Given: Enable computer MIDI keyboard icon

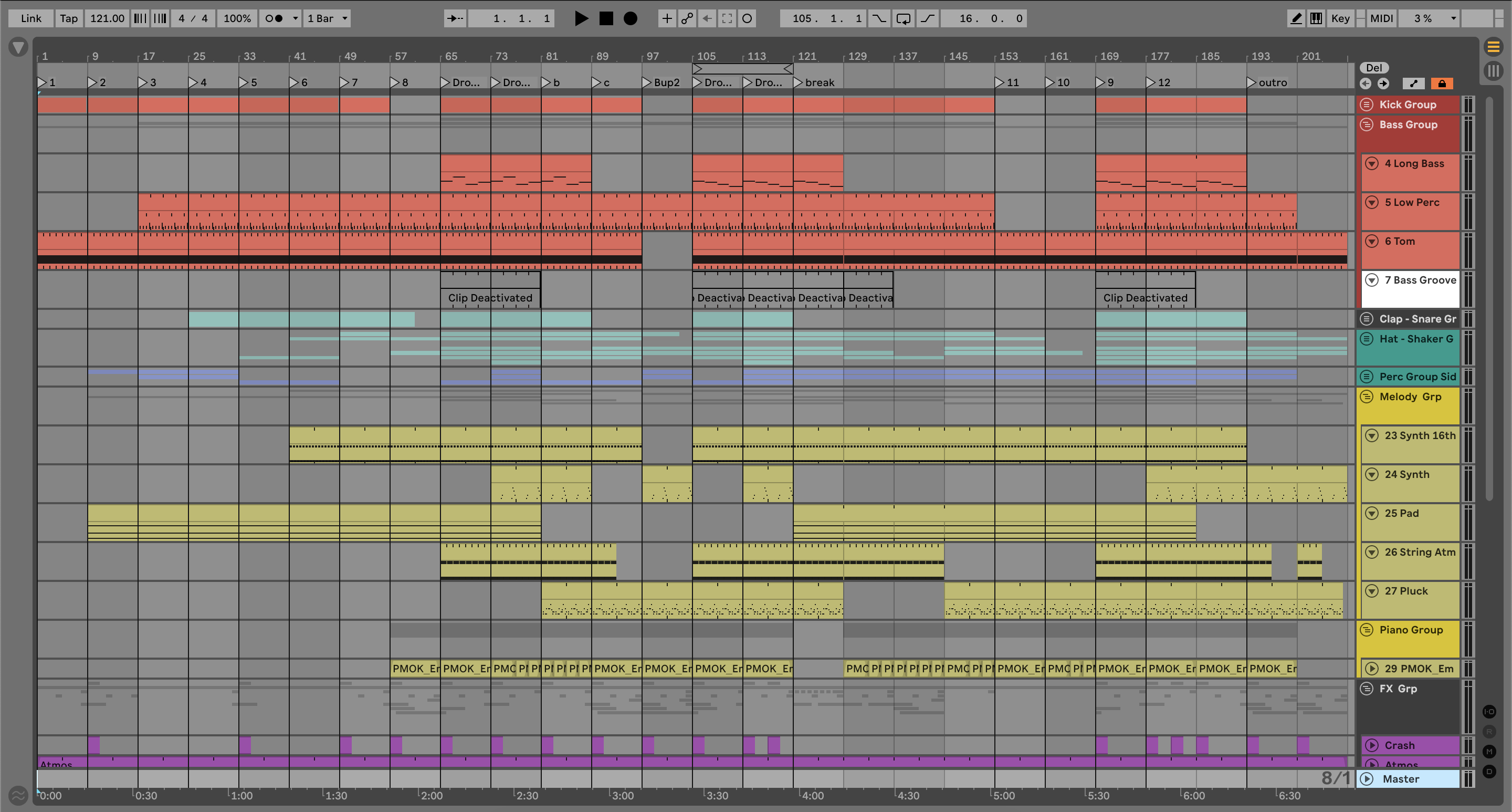Looking at the screenshot, I should point(1316,18).
